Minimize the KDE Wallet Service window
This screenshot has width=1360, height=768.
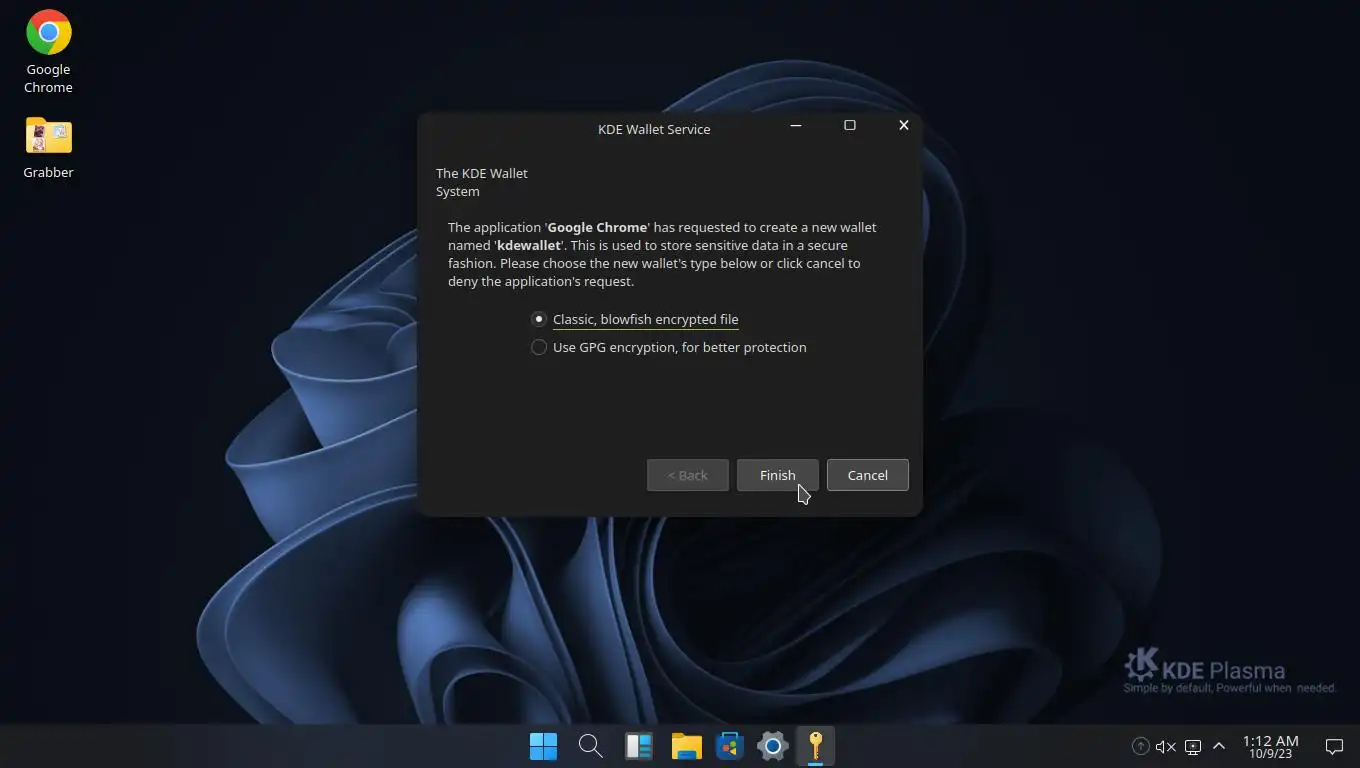pyautogui.click(x=796, y=125)
